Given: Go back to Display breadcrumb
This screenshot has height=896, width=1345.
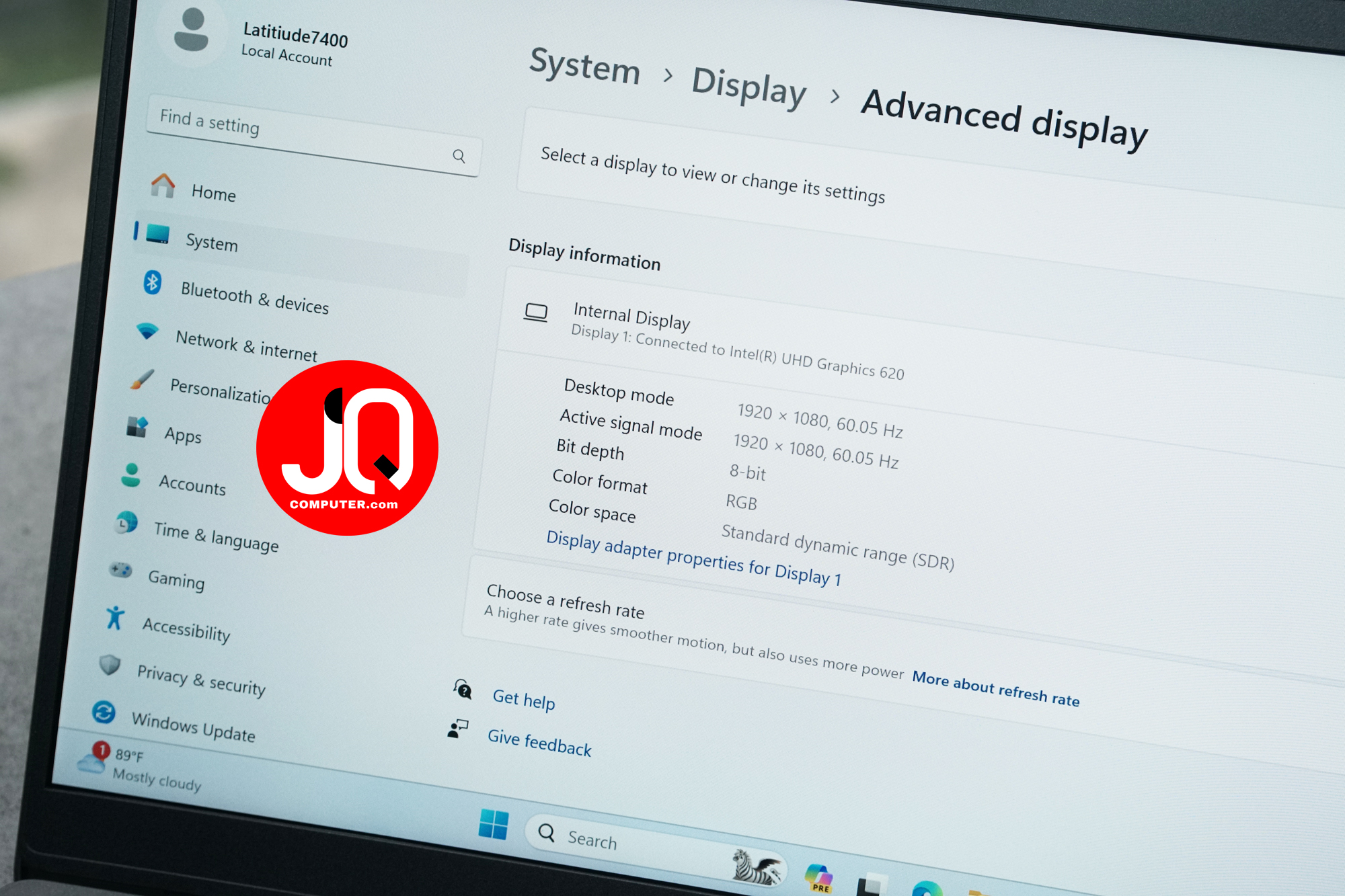Looking at the screenshot, I should pos(748,87).
